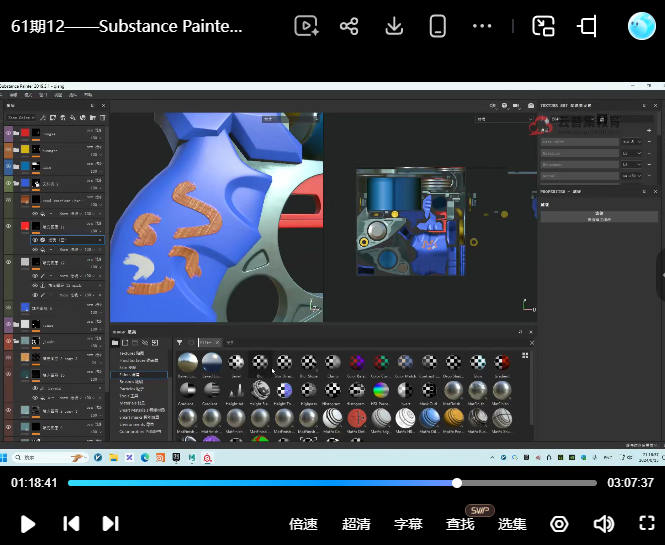The width and height of the screenshot is (665, 545).
Task: Play the paused video
Action: (x=28, y=524)
